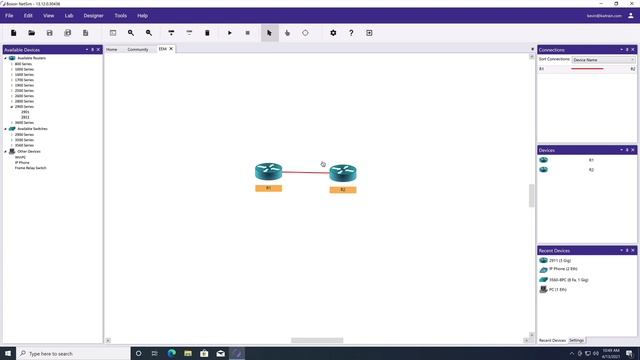The image size is (640, 360).
Task: Pin the Connections panel
Action: (x=627, y=50)
